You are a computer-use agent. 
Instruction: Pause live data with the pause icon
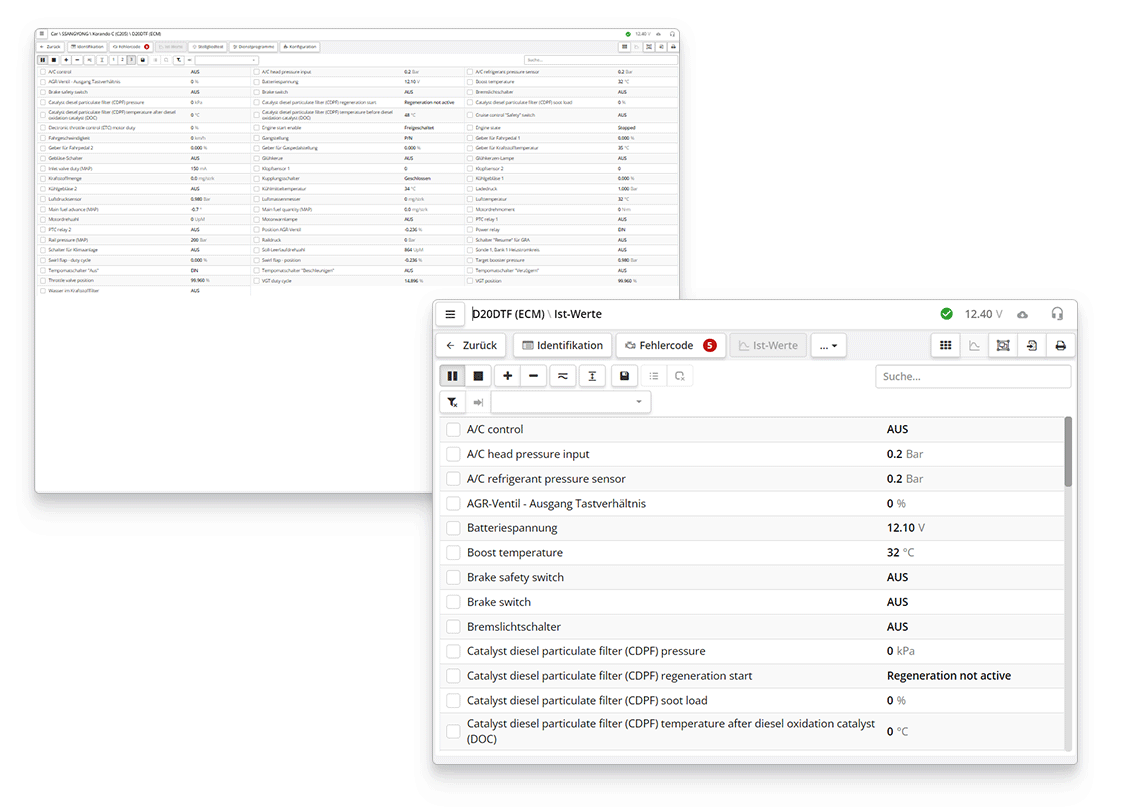[x=453, y=376]
